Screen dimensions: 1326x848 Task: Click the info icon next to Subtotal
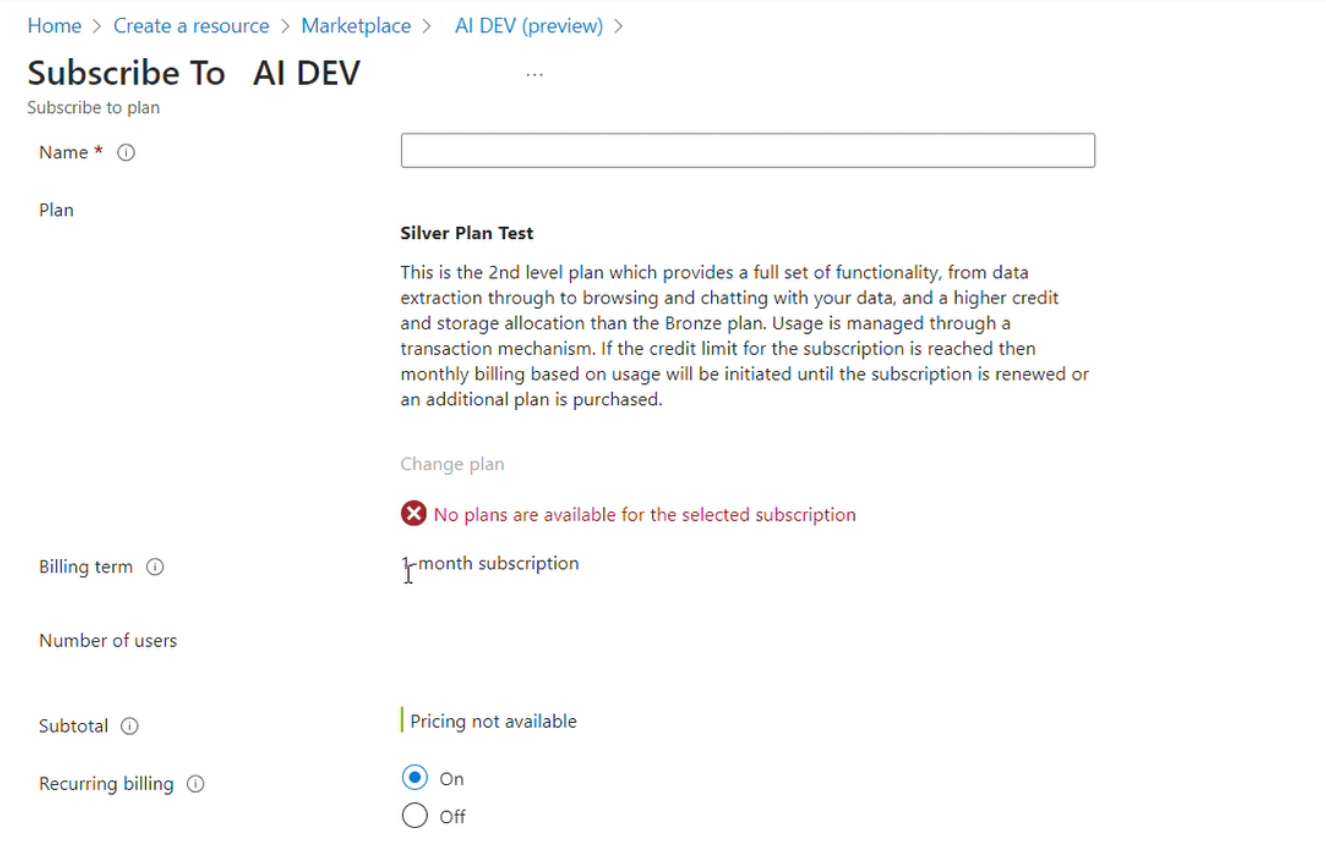(x=129, y=726)
